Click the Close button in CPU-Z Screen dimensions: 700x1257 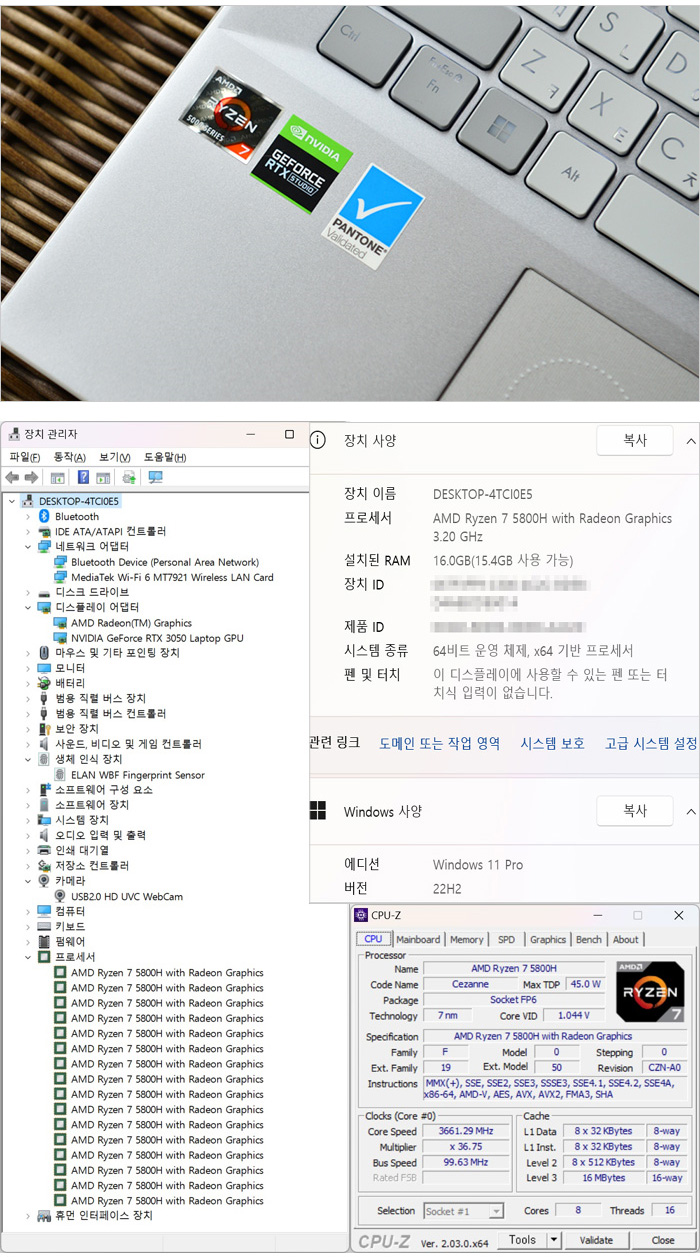tap(662, 1240)
